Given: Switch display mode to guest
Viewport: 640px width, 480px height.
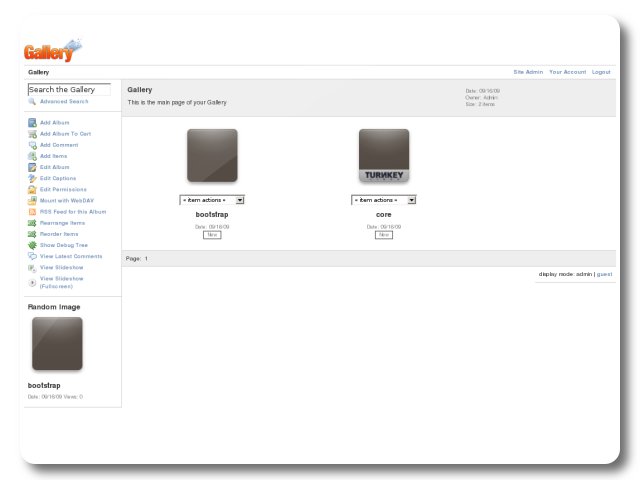Looking at the screenshot, I should click(604, 273).
